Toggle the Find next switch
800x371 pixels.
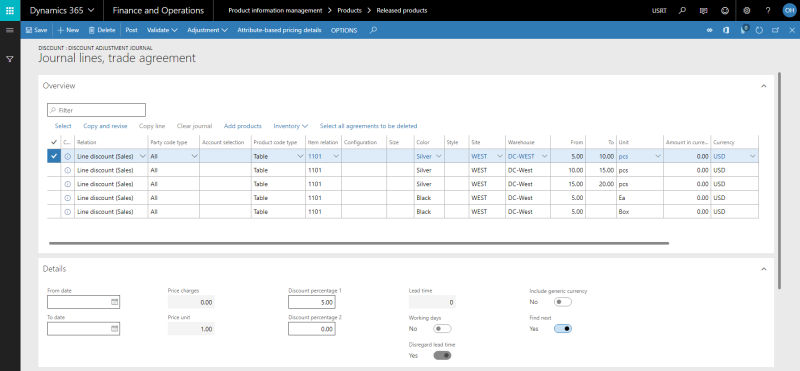[563, 329]
